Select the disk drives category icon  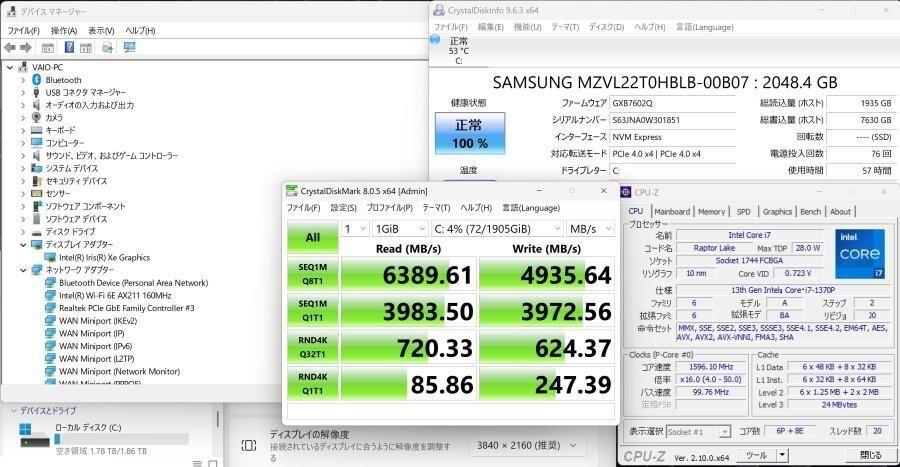click(x=37, y=232)
